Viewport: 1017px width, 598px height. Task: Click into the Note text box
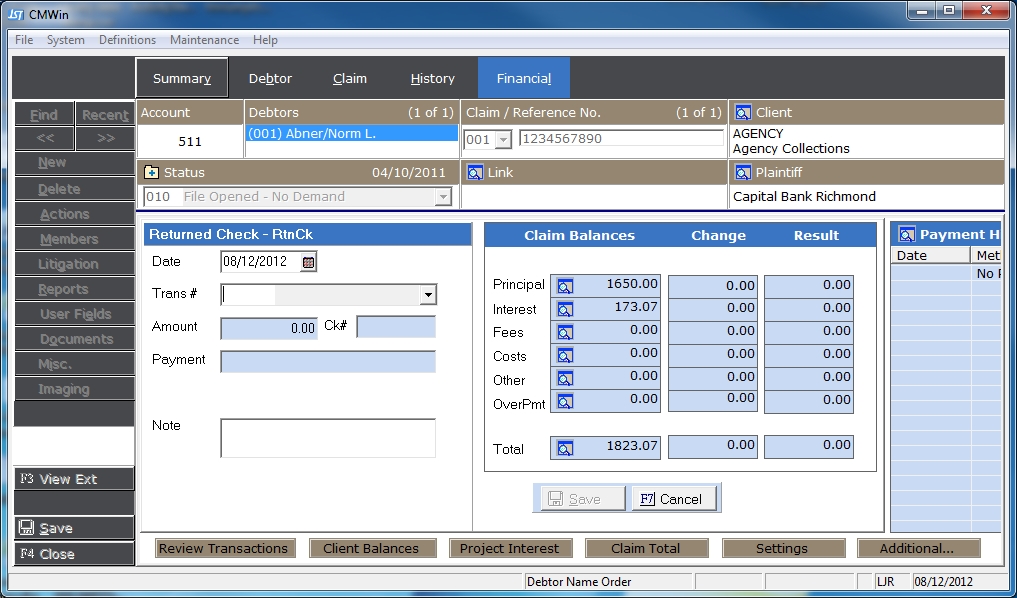(x=328, y=438)
